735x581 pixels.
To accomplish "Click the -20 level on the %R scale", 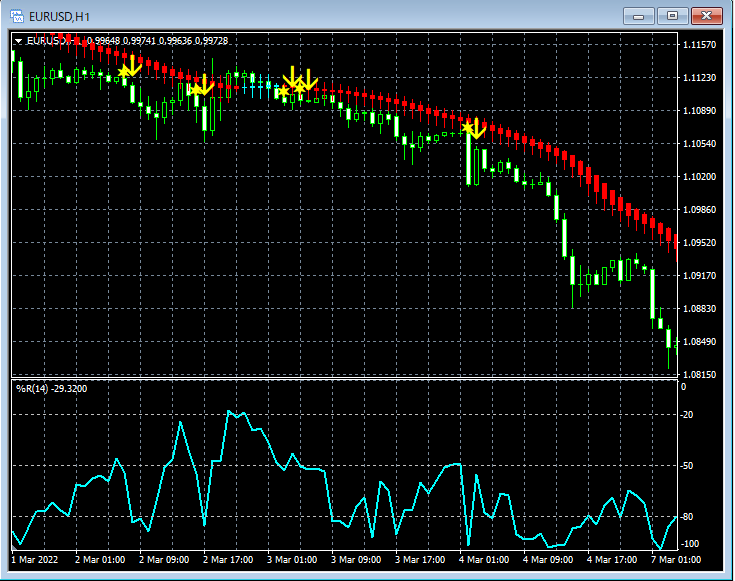I will (x=687, y=415).
